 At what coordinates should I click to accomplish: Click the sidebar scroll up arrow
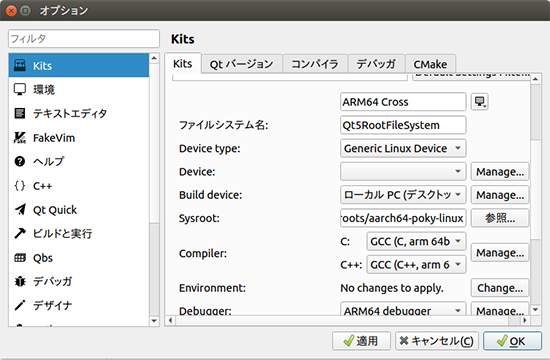click(154, 58)
